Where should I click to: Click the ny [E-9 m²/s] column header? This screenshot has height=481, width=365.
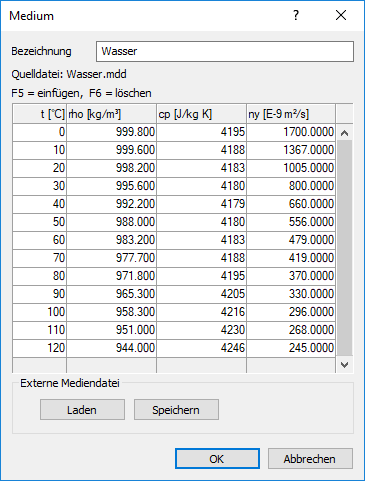pos(291,114)
